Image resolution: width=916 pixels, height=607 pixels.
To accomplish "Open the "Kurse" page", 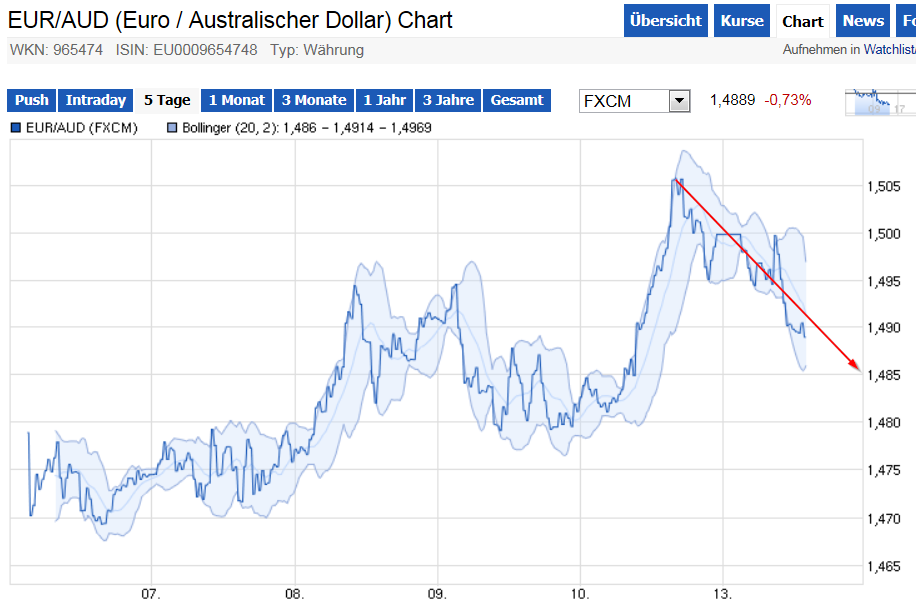I will pyautogui.click(x=741, y=20).
